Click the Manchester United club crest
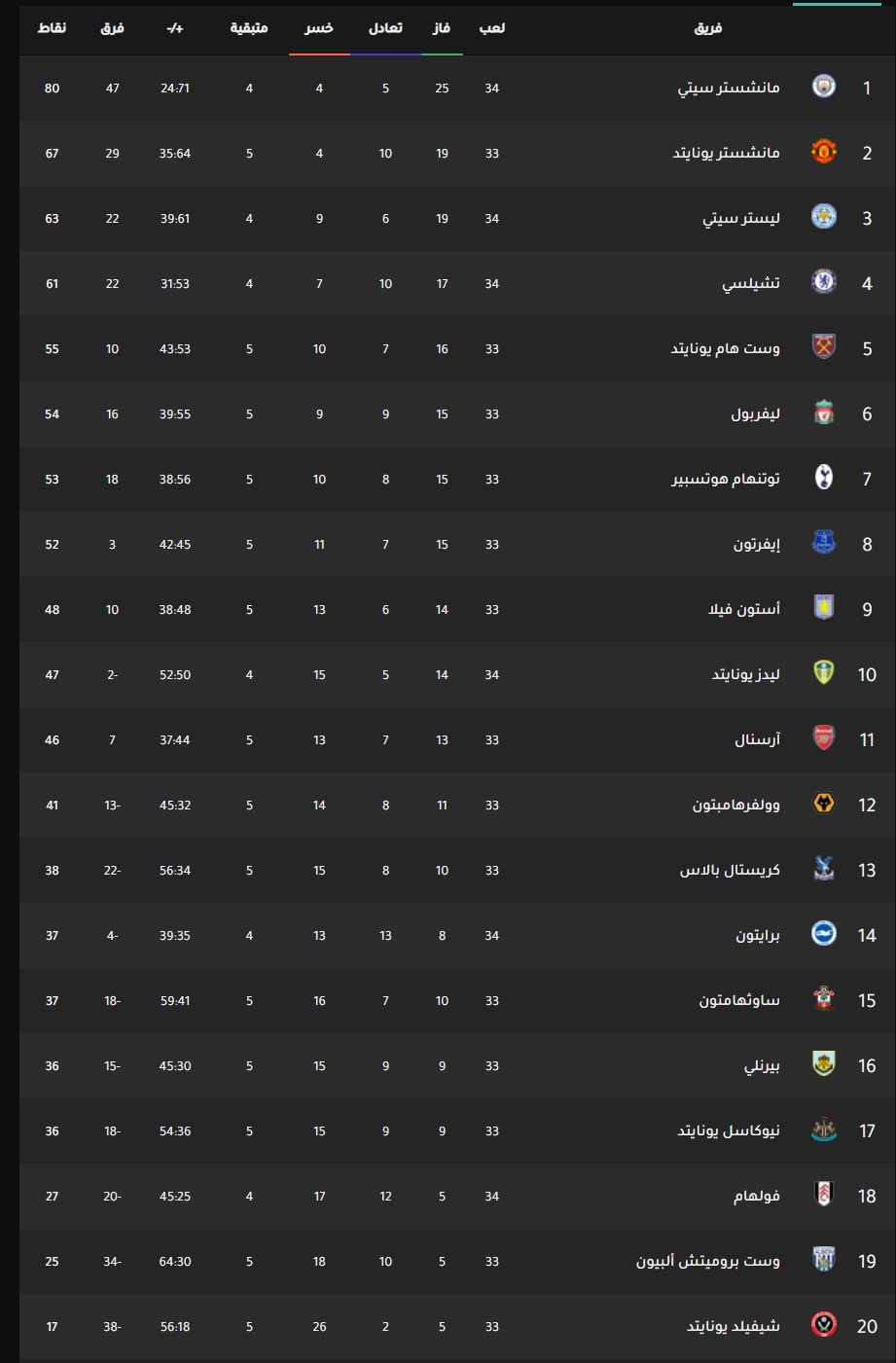The image size is (896, 1363). (x=824, y=153)
